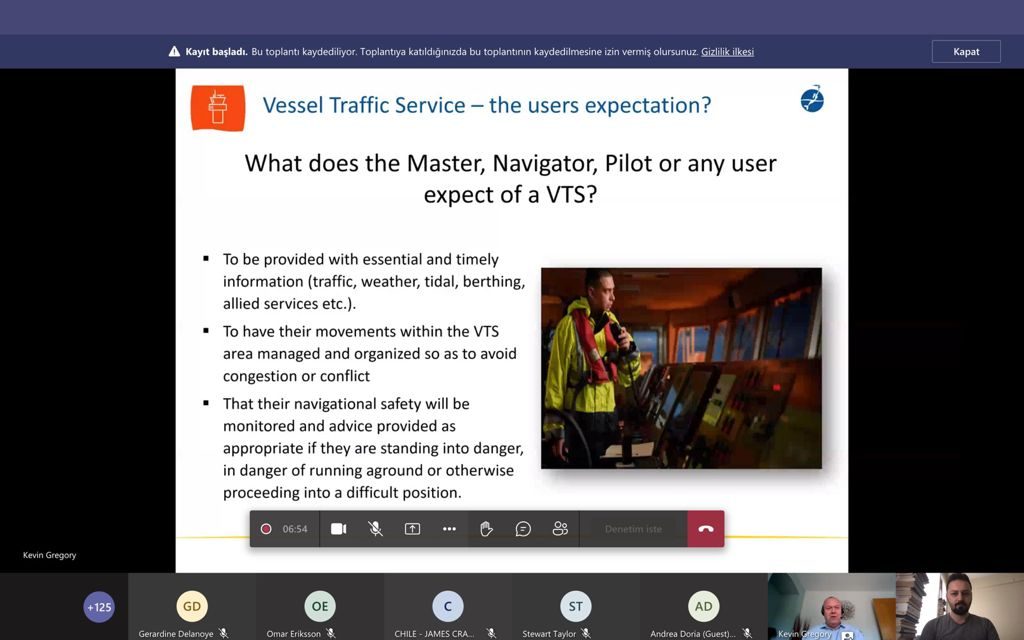
Task: Select Omar Eriksson's OE avatar
Action: [320, 606]
